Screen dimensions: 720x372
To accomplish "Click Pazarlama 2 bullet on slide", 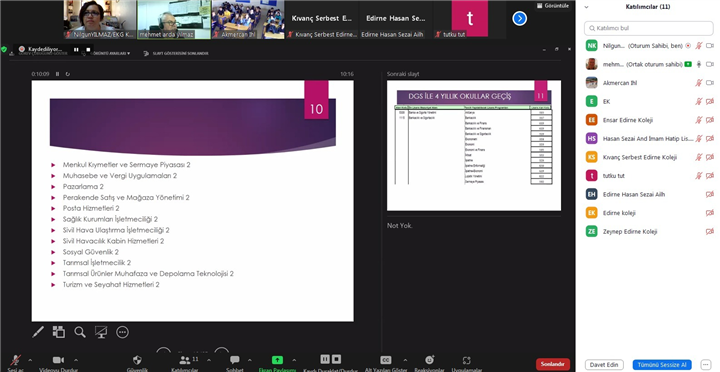I will click(x=83, y=186).
